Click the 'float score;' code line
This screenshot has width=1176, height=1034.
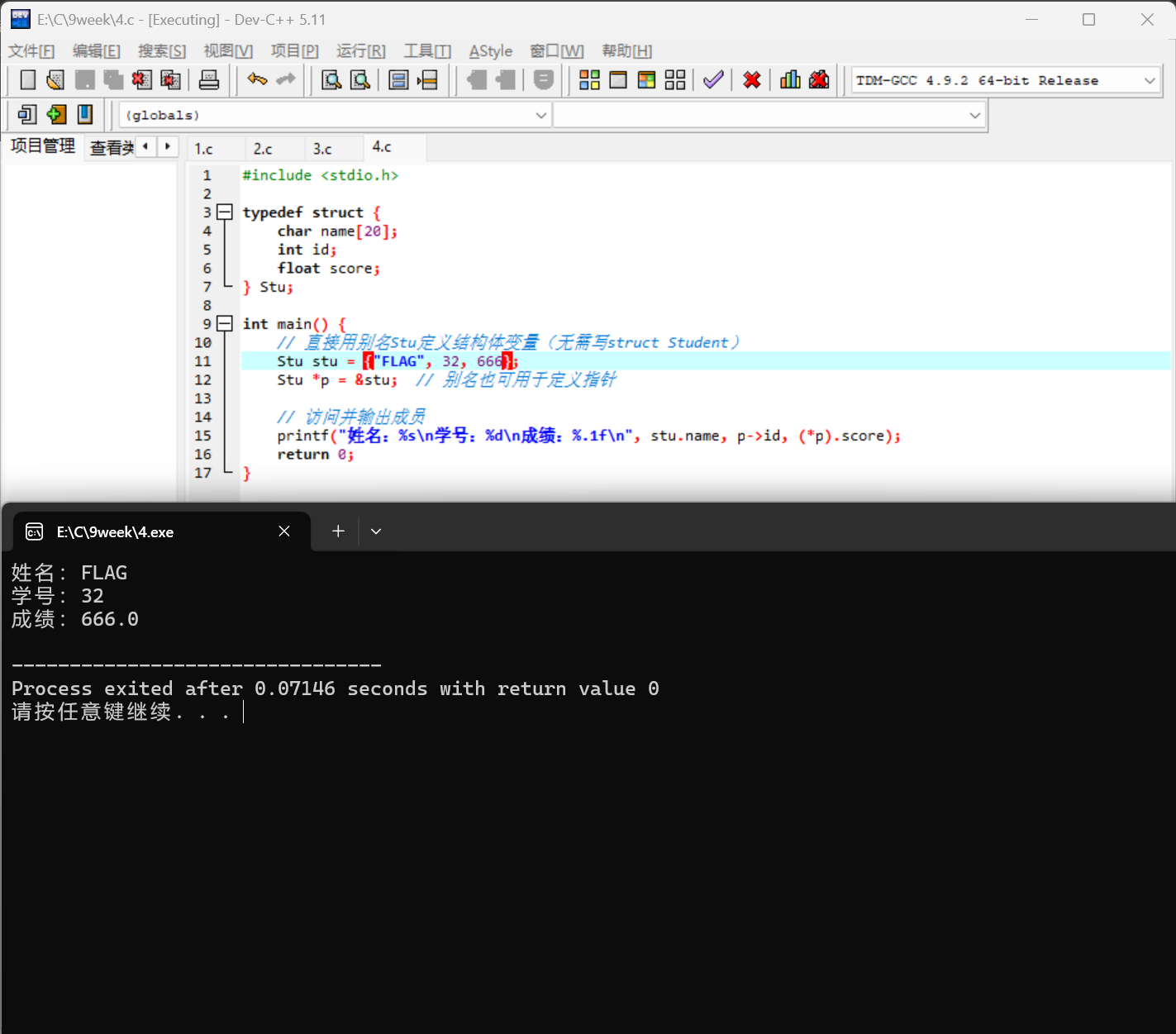[329, 269]
